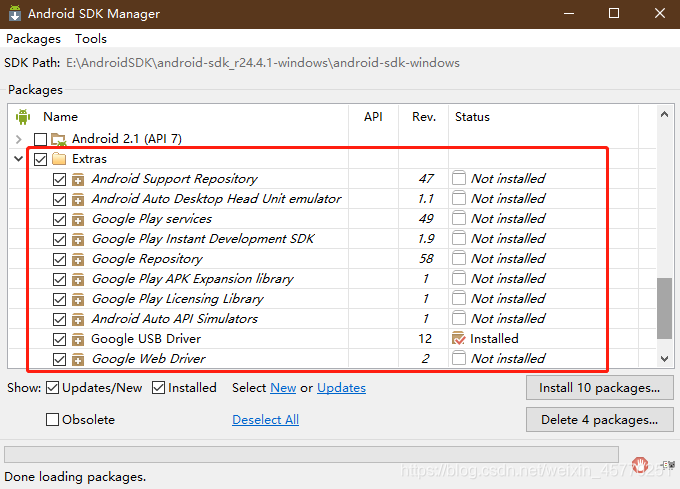The image size is (680, 489).
Task: Click the Google Play Instant Development SDK package icon
Action: click(x=78, y=239)
